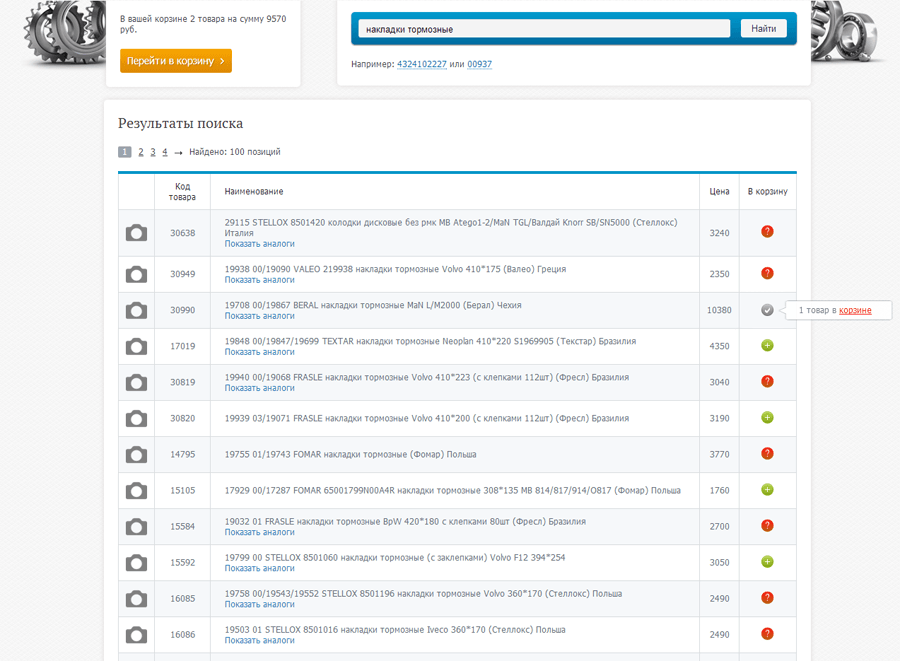This screenshot has width=900, height=661.
Task: Open example code 4324102227 link
Action: pyautogui.click(x=422, y=64)
